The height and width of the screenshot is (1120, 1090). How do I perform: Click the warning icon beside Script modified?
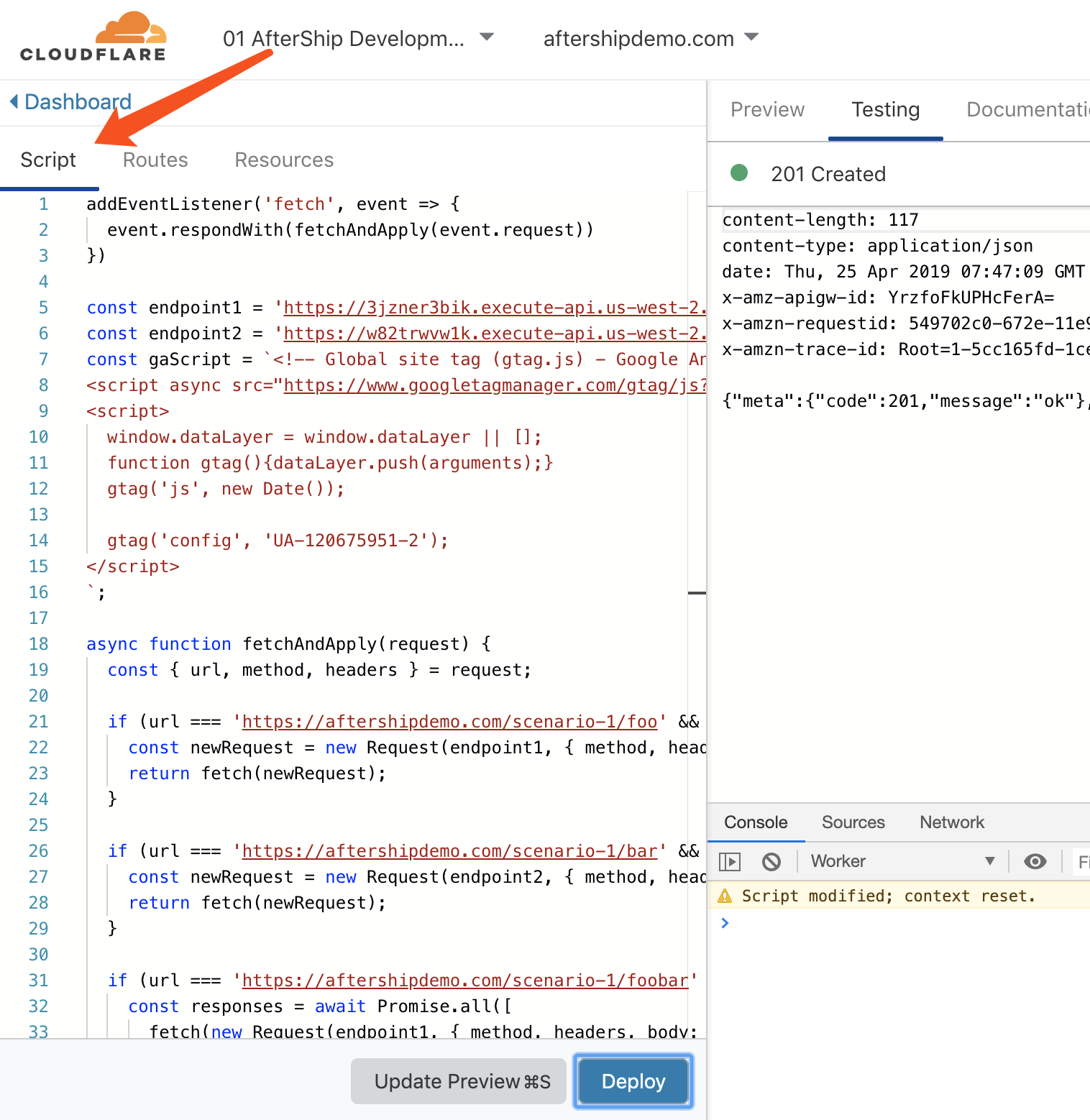(x=725, y=896)
